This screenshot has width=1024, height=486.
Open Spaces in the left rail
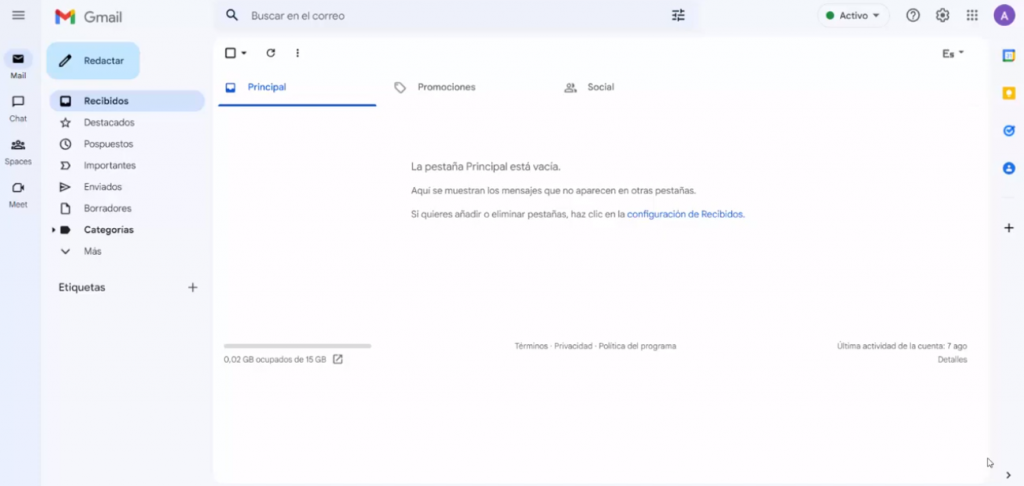tap(18, 150)
